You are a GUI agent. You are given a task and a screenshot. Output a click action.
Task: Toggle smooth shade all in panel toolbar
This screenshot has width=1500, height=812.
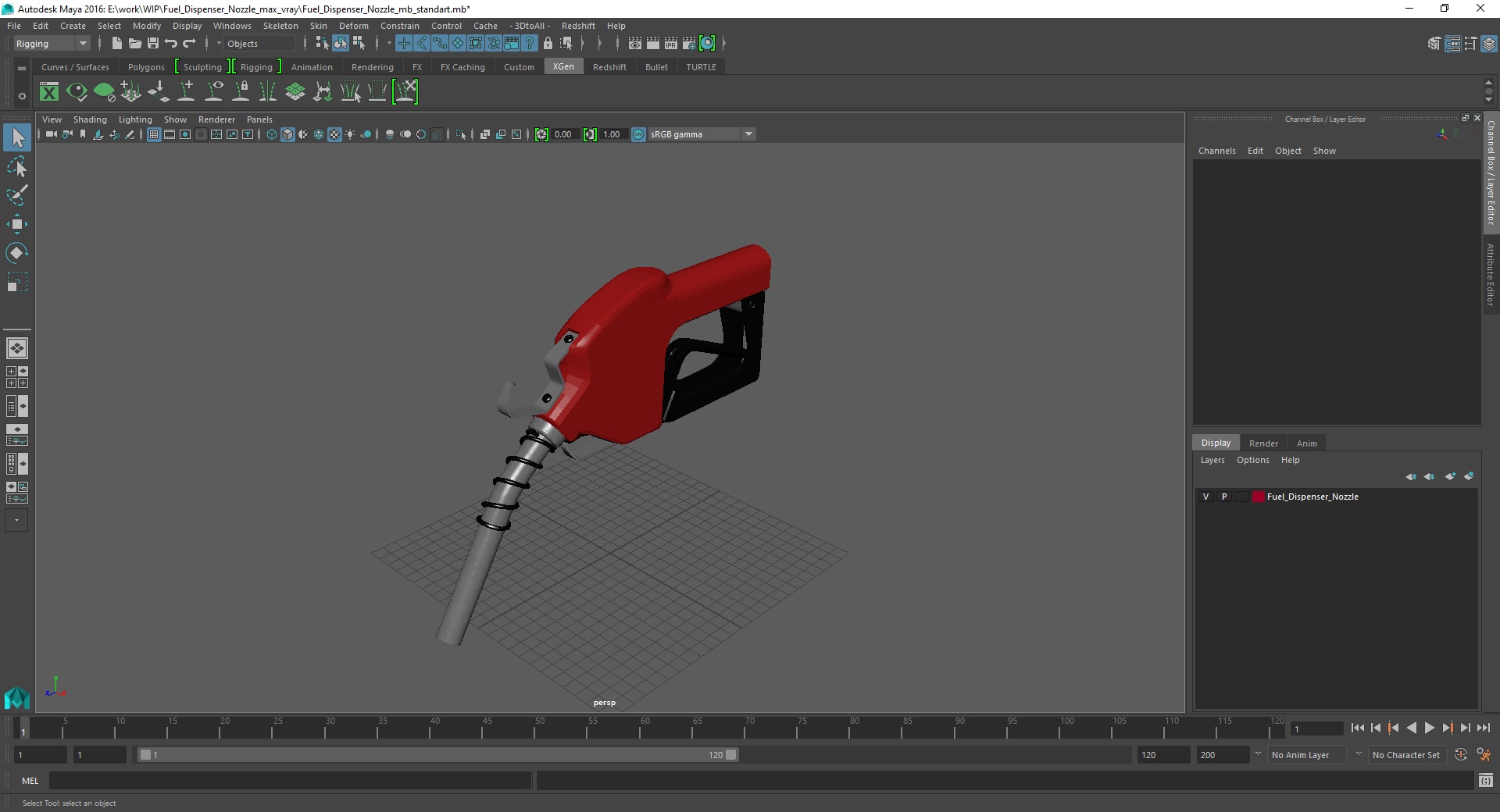click(x=287, y=134)
